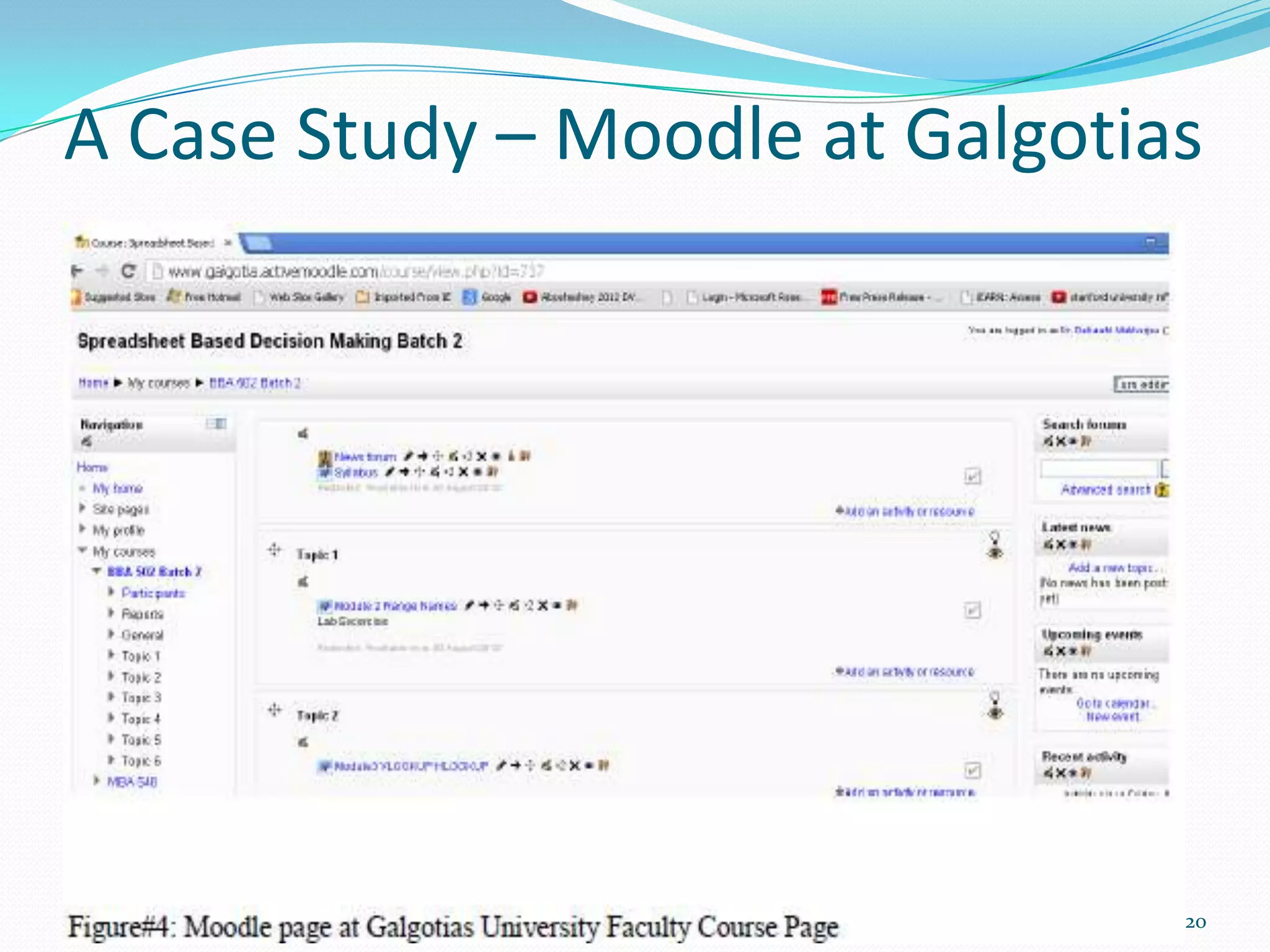Click the Upcoming events block settings icon
Image resolution: width=1270 pixels, height=952 pixels.
pyautogui.click(x=1048, y=651)
